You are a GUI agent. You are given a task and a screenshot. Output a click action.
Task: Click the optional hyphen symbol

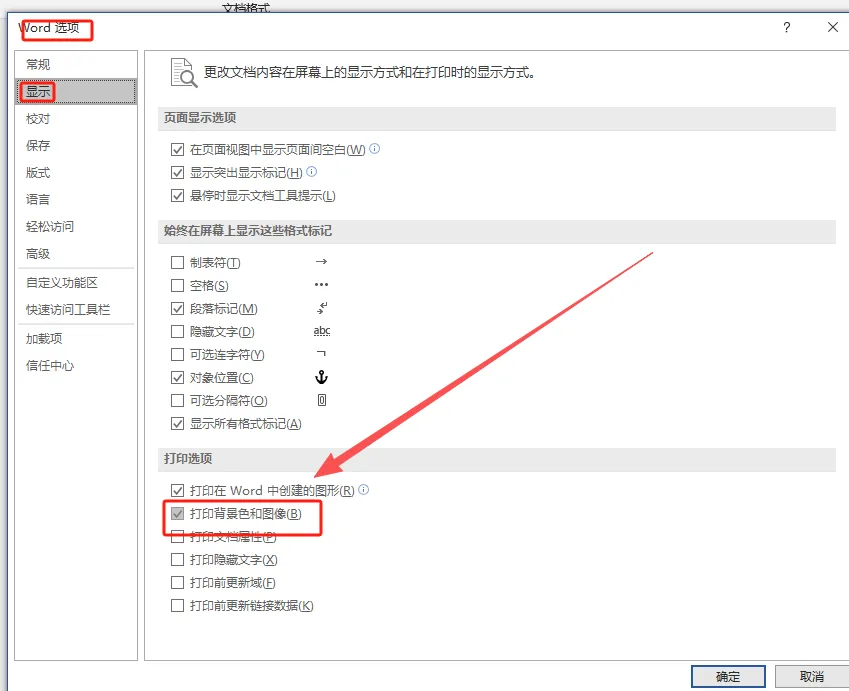(321, 354)
